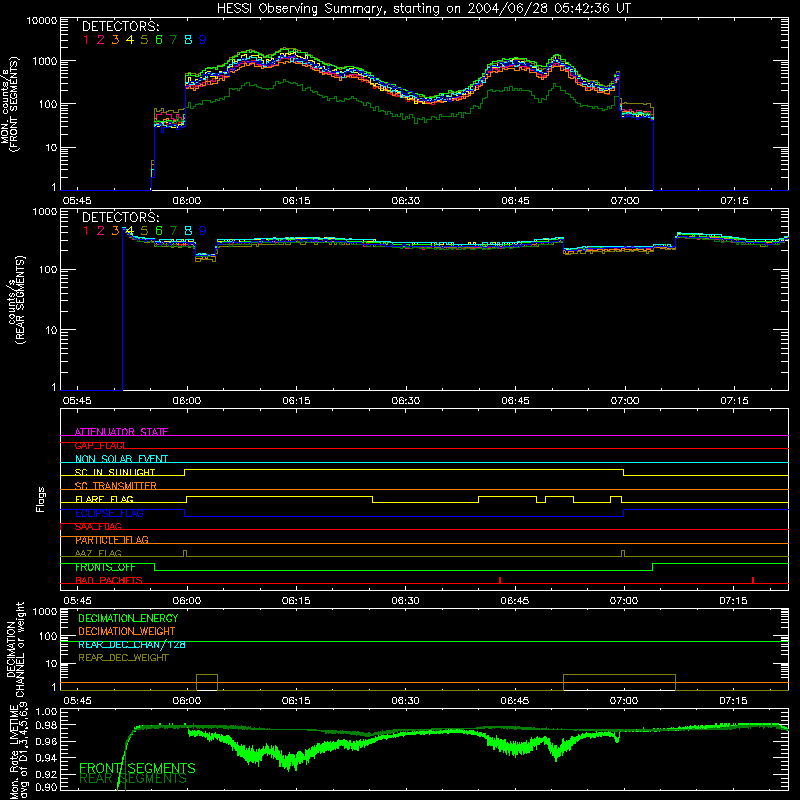Click the GAP_FLAG label
The width and height of the screenshot is (800, 800).
[99, 445]
